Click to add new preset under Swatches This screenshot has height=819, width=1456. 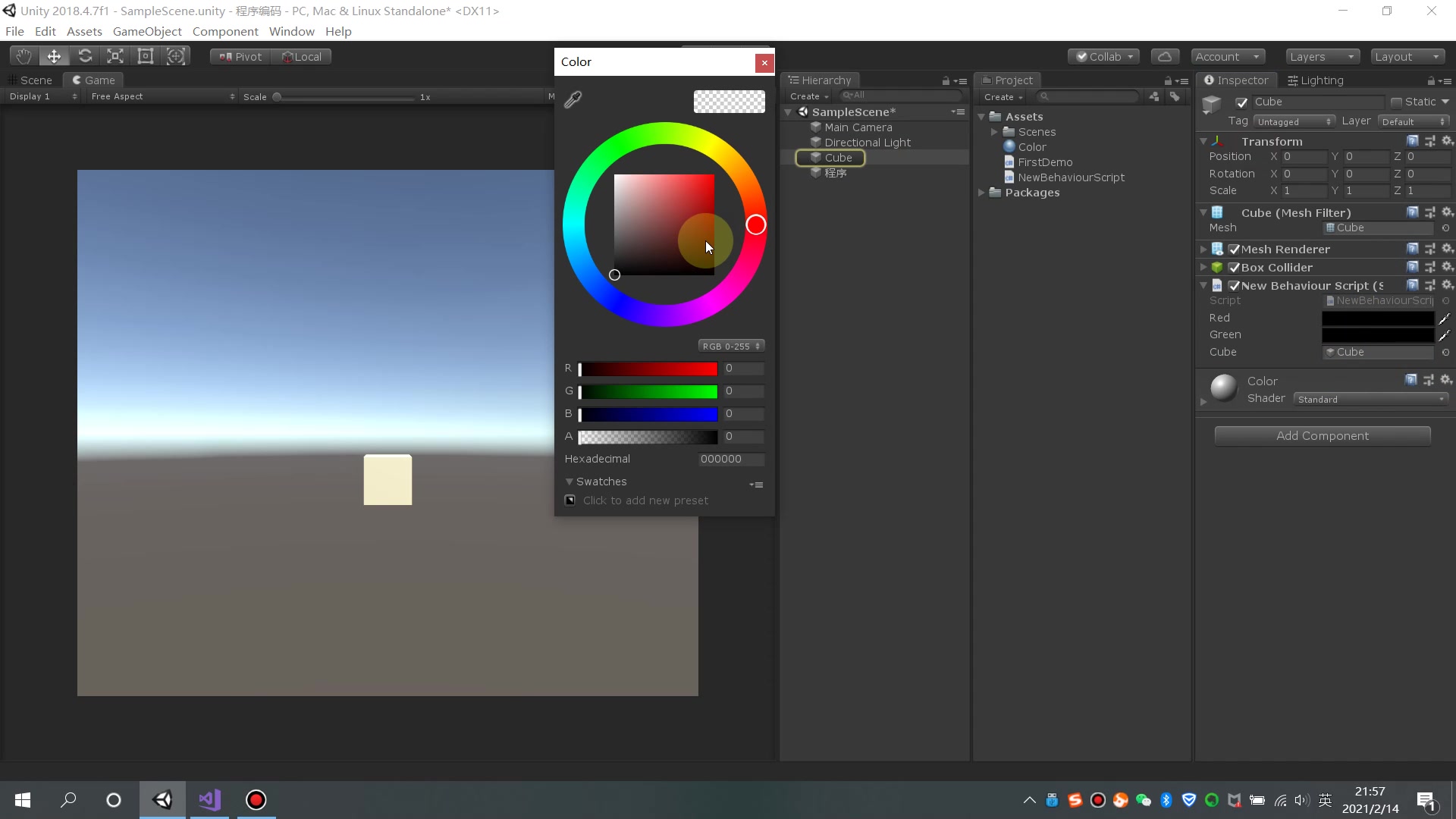[x=570, y=500]
